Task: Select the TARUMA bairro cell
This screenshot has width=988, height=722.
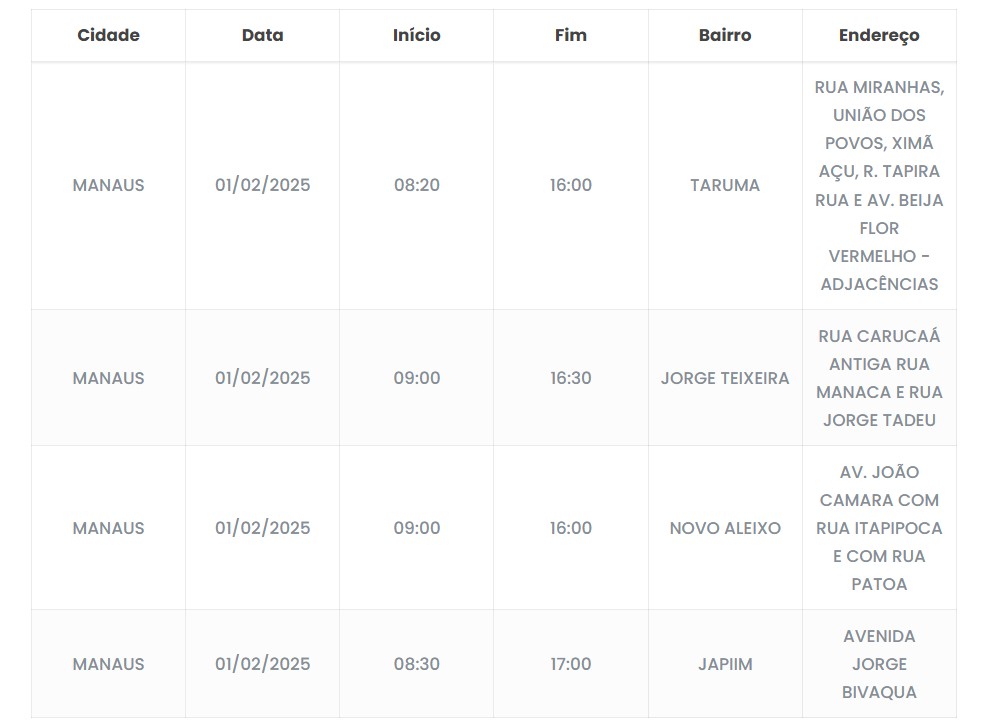Action: (x=725, y=185)
